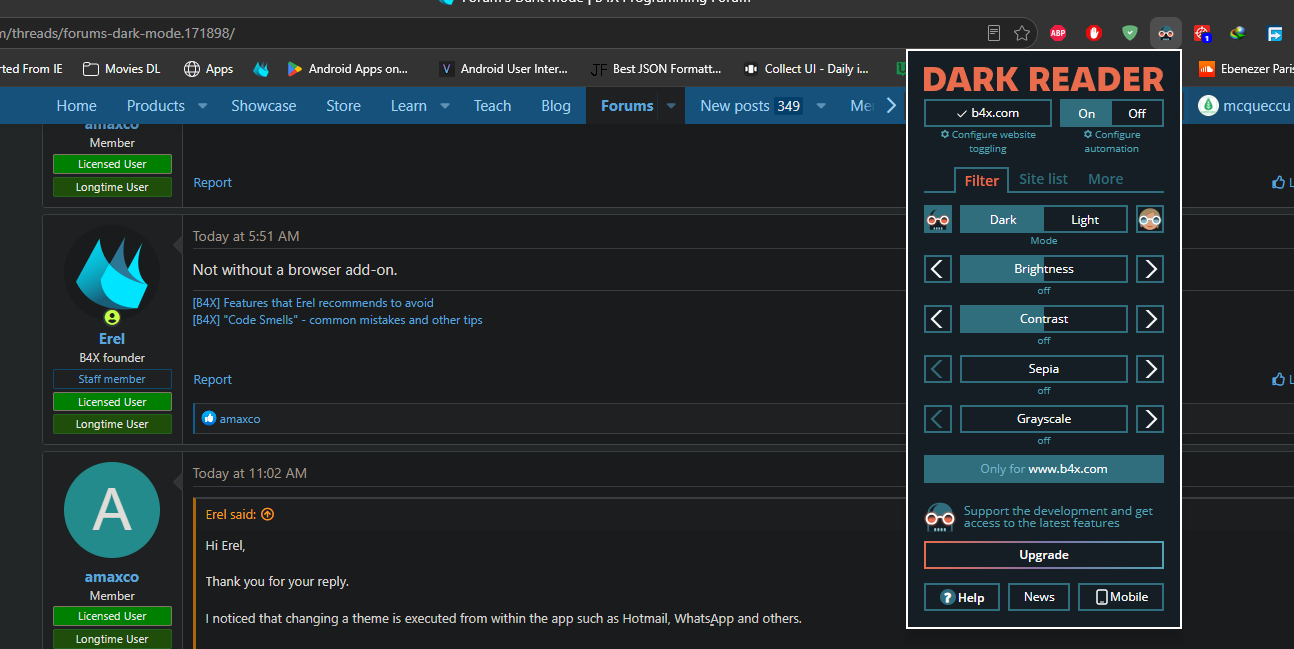
Task: Open the reader mode icon in address bar
Action: (994, 33)
